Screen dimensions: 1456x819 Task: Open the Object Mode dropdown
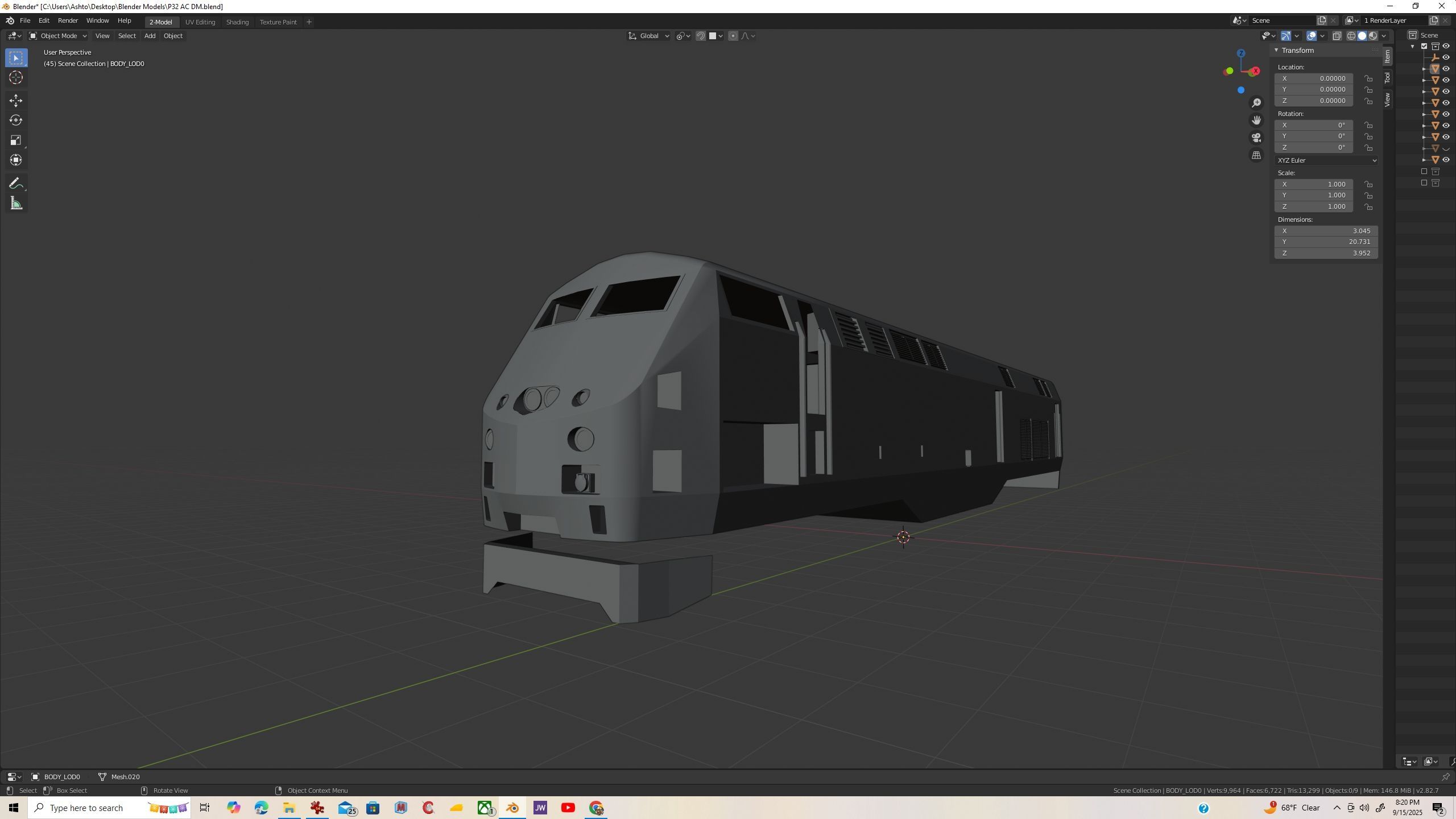(58, 36)
